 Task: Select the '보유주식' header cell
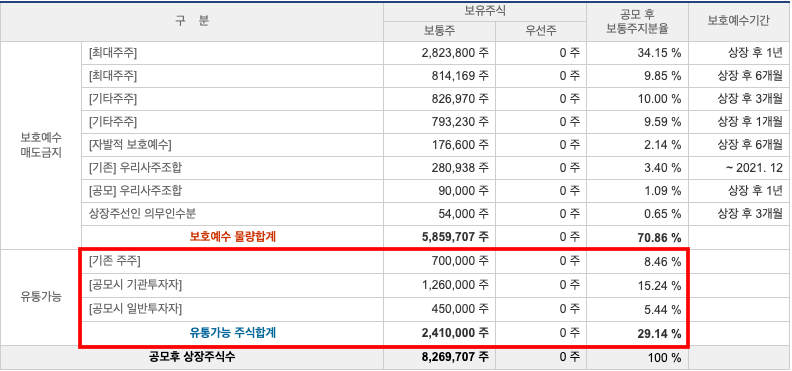tap(485, 11)
